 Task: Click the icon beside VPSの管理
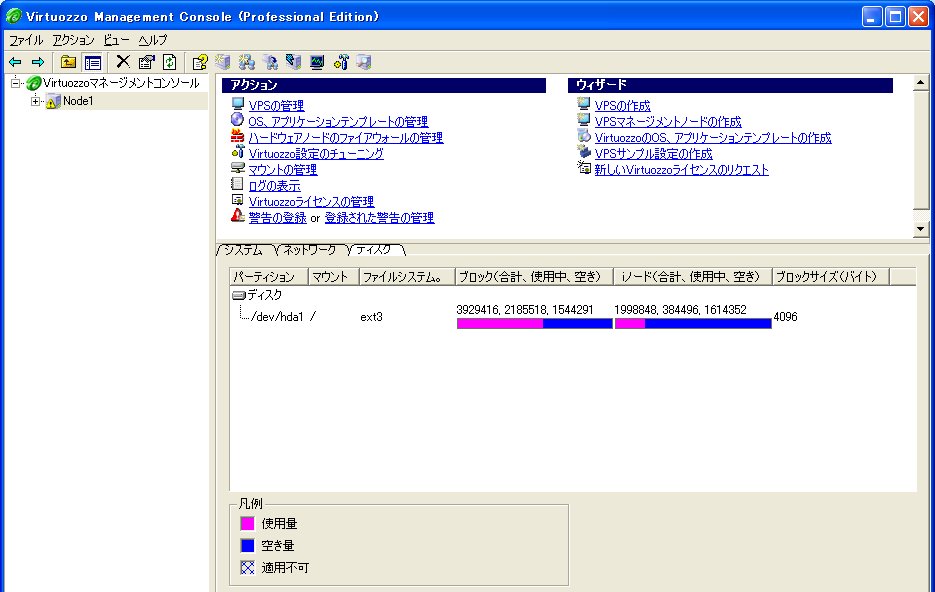coord(238,105)
